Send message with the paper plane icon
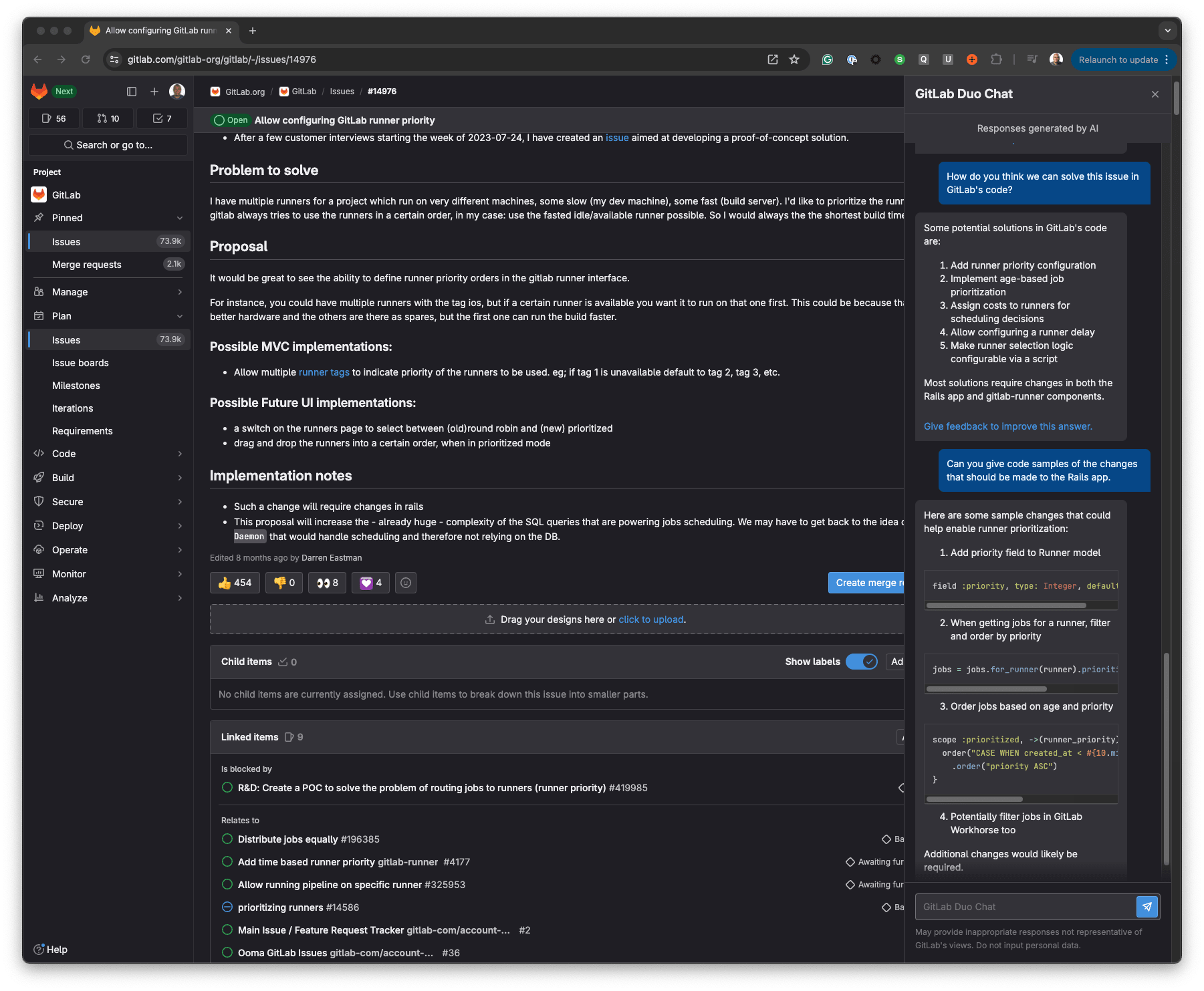Image resolution: width=1204 pixels, height=991 pixels. pos(1147,907)
